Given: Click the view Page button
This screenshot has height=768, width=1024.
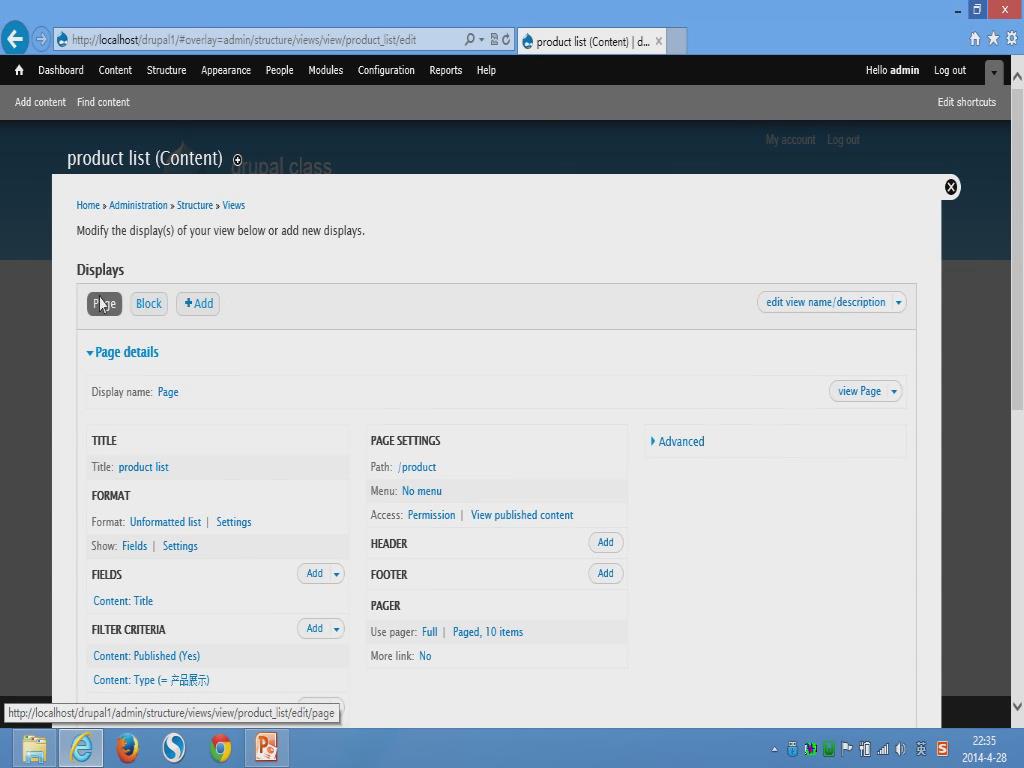Looking at the screenshot, I should pos(859,391).
